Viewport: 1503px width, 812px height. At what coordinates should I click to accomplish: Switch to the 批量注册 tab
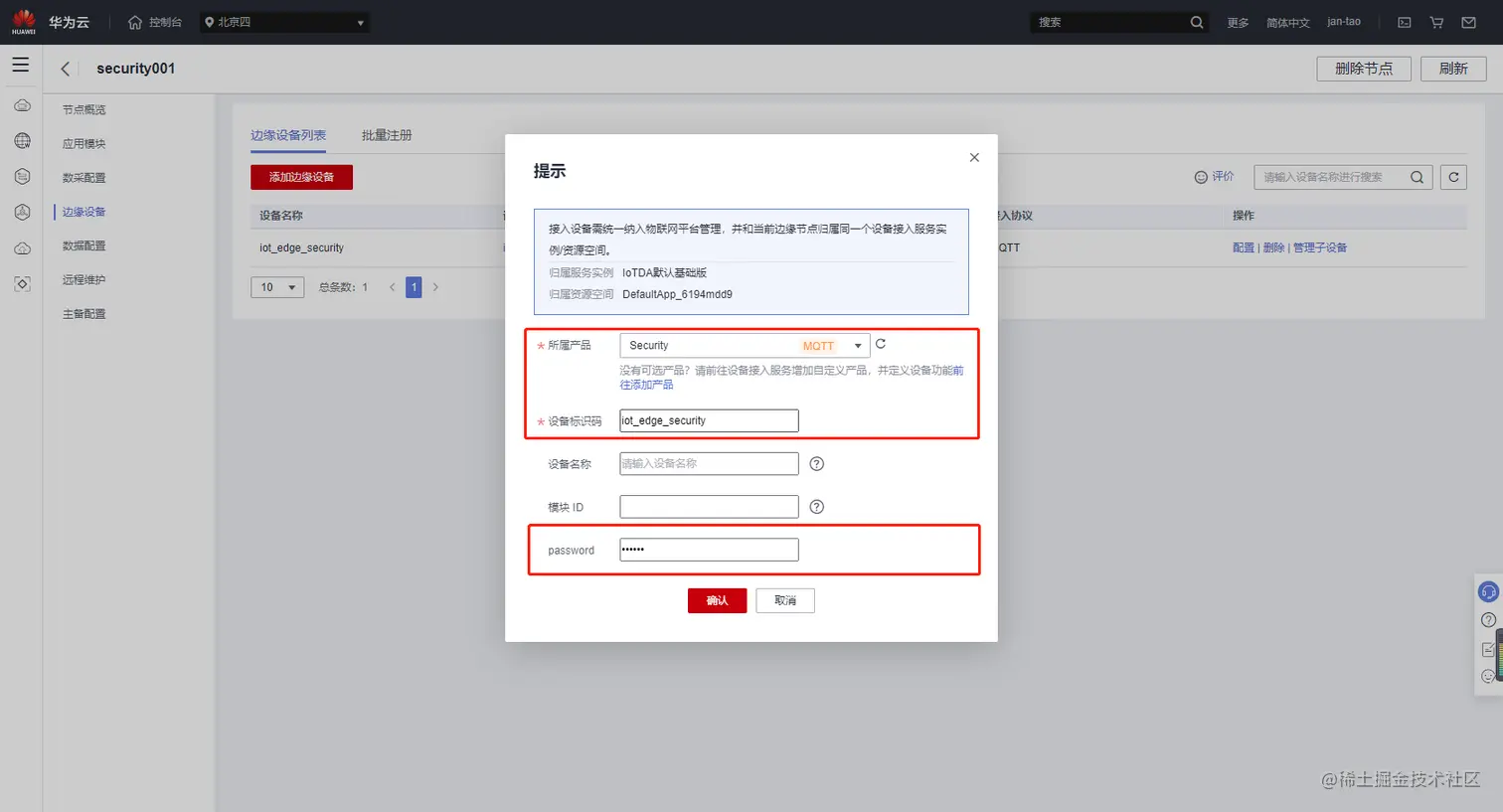pyautogui.click(x=387, y=135)
